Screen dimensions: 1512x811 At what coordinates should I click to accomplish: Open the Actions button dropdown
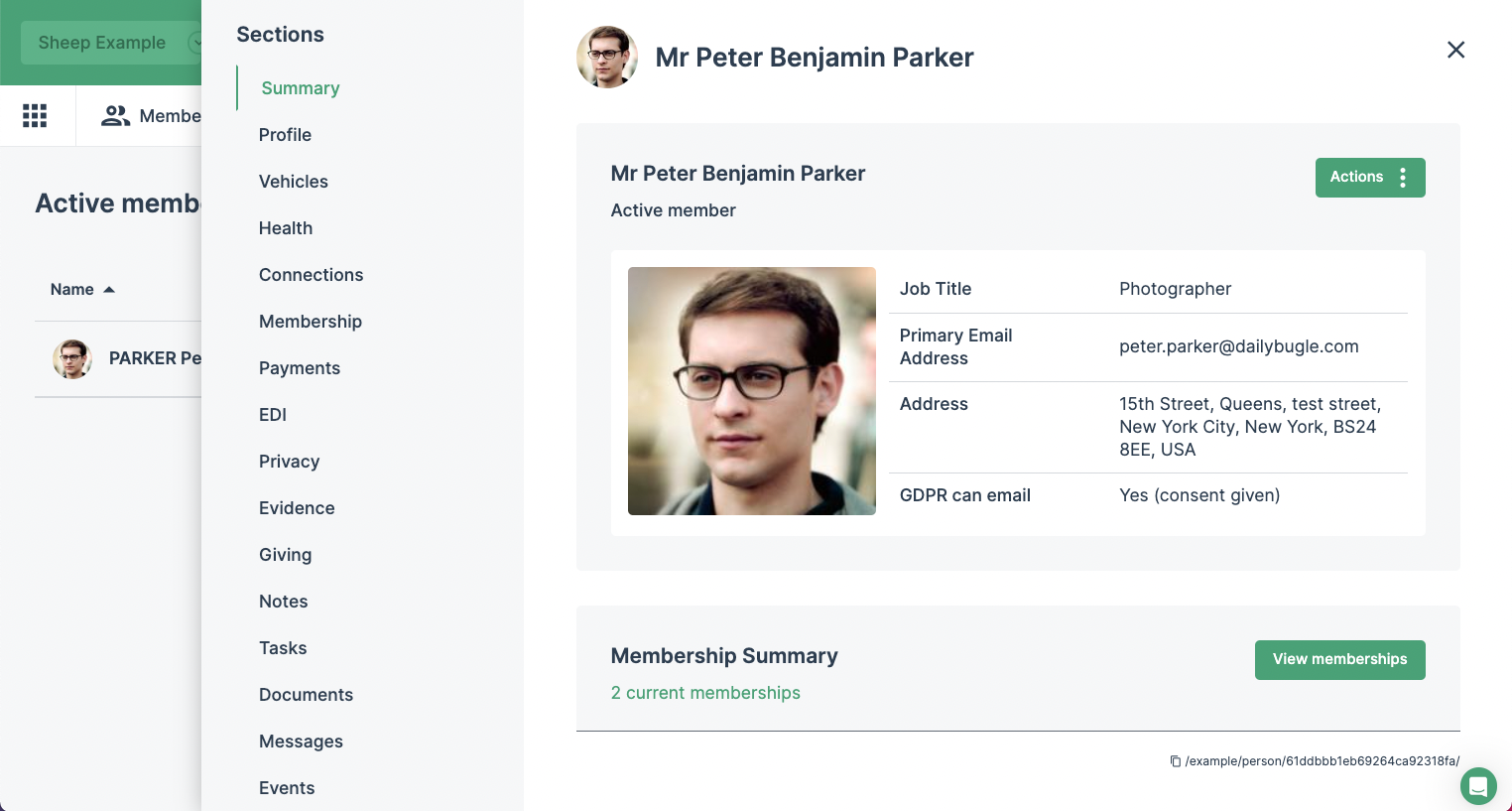[1358, 177]
